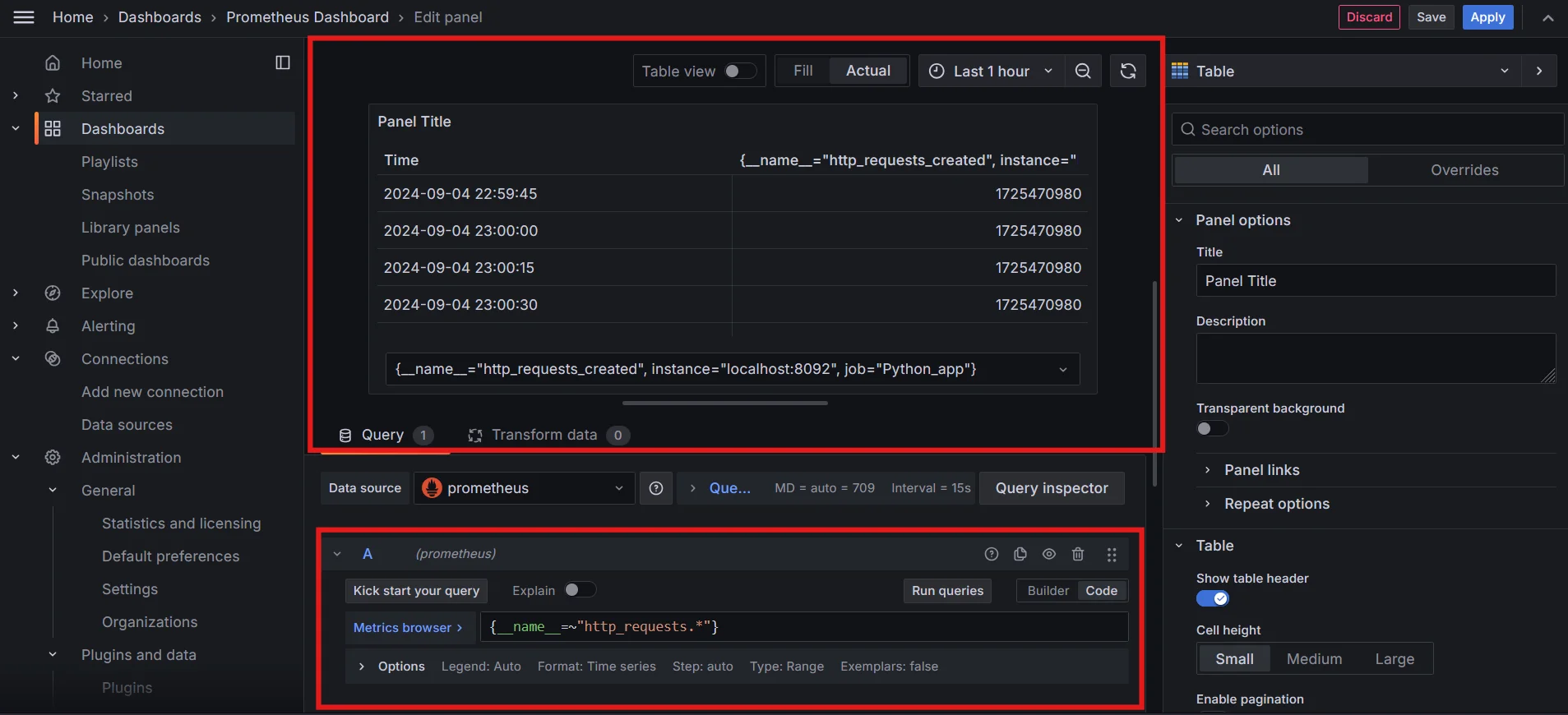Screen dimensions: 1568x715
Task: Refresh the dashboard panel
Action: point(1128,71)
